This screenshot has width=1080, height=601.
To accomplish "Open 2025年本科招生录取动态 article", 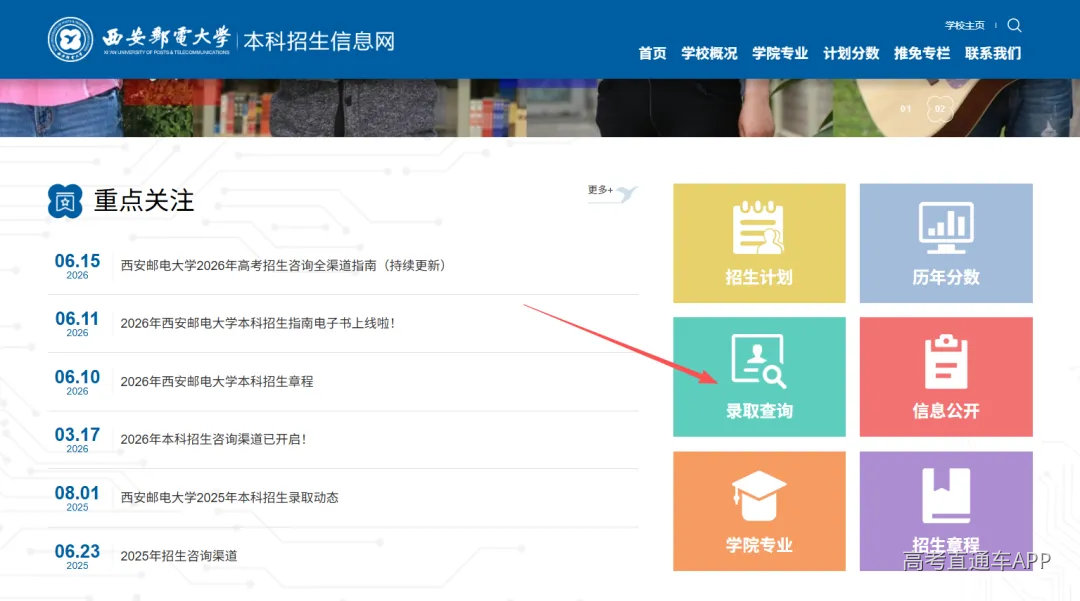I will click(x=229, y=498).
